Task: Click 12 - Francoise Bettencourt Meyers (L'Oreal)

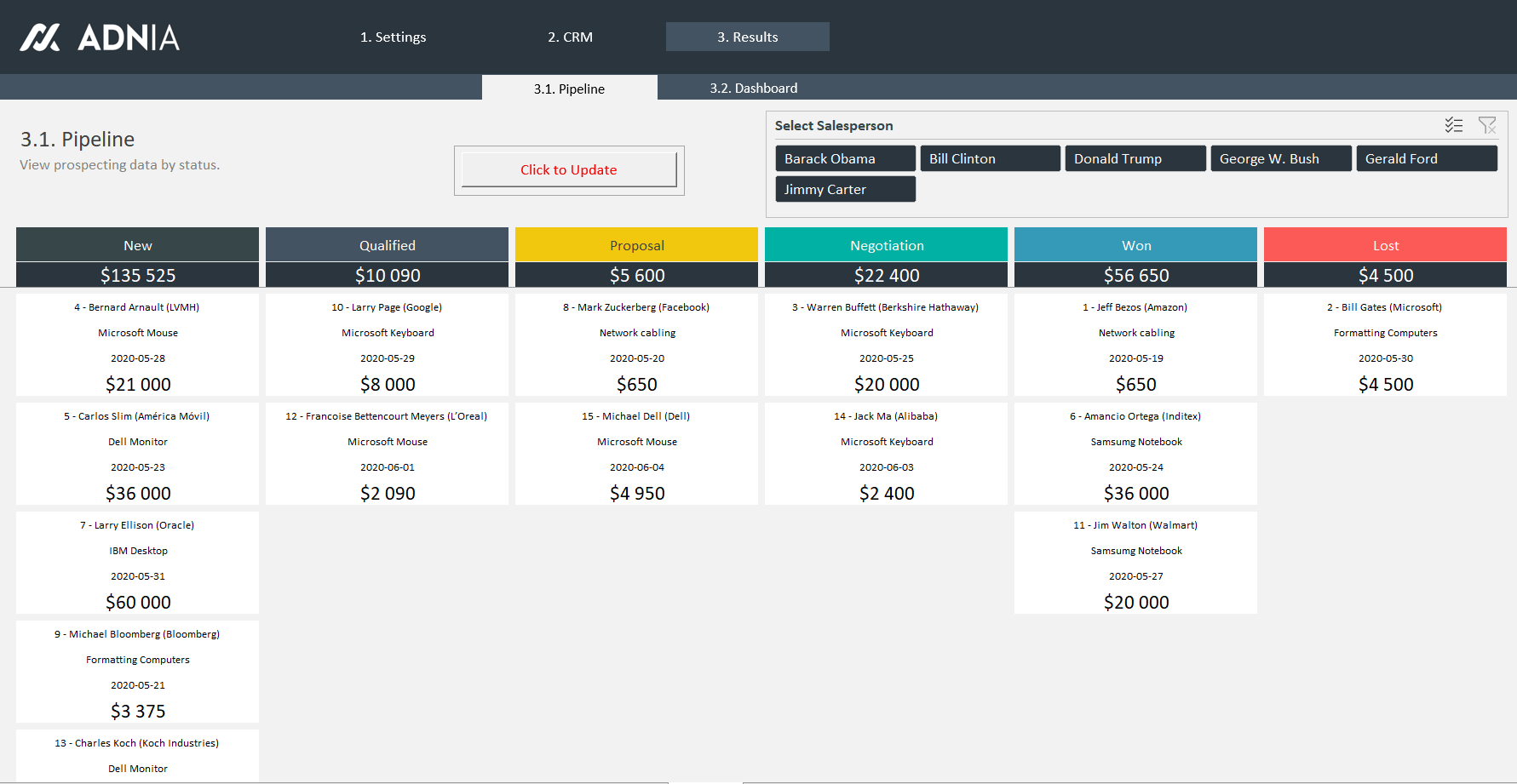Action: point(387,416)
